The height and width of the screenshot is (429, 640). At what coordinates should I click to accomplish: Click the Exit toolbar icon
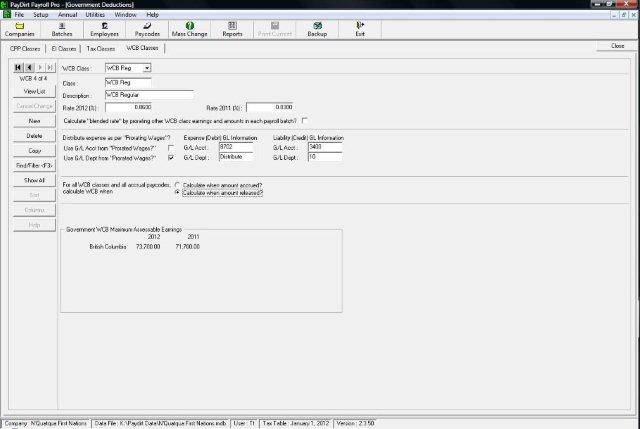point(359,29)
